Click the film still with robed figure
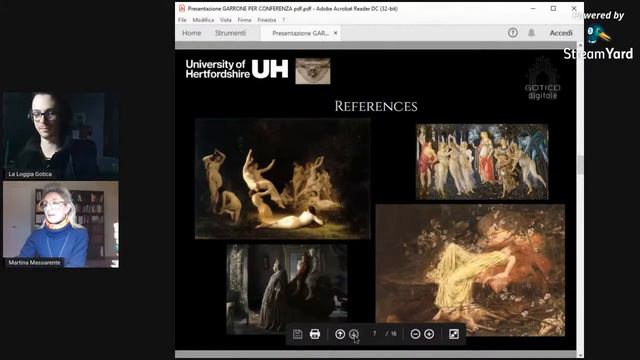 tap(287, 289)
